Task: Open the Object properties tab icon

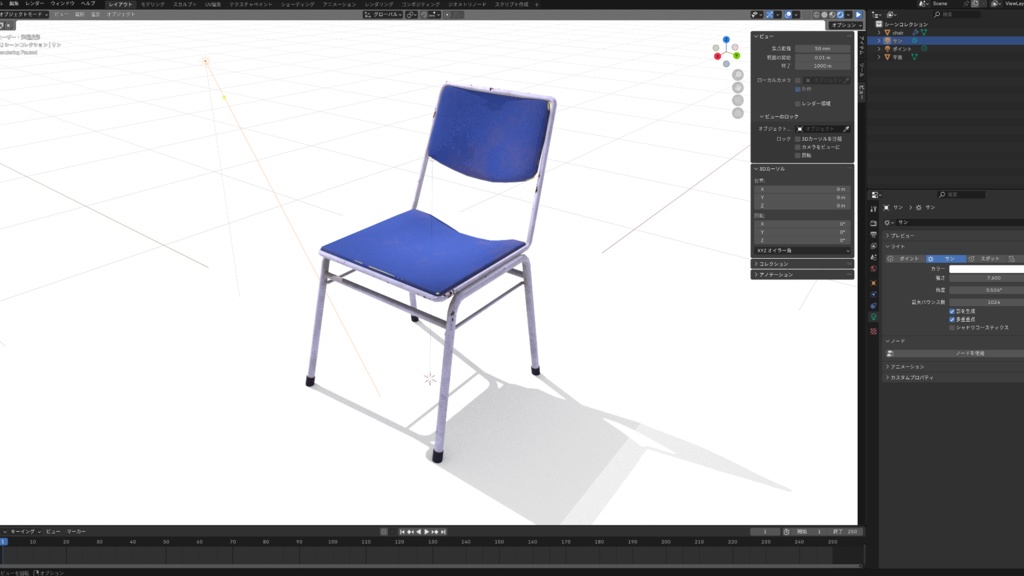Action: tap(874, 283)
